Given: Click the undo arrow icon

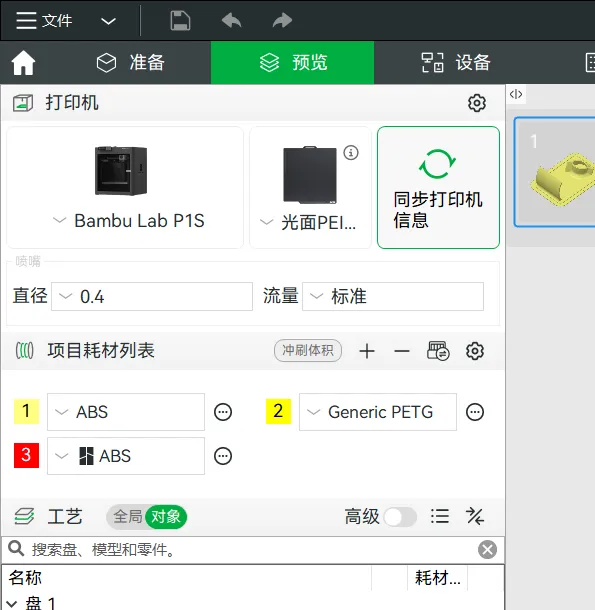Looking at the screenshot, I should 232,21.
